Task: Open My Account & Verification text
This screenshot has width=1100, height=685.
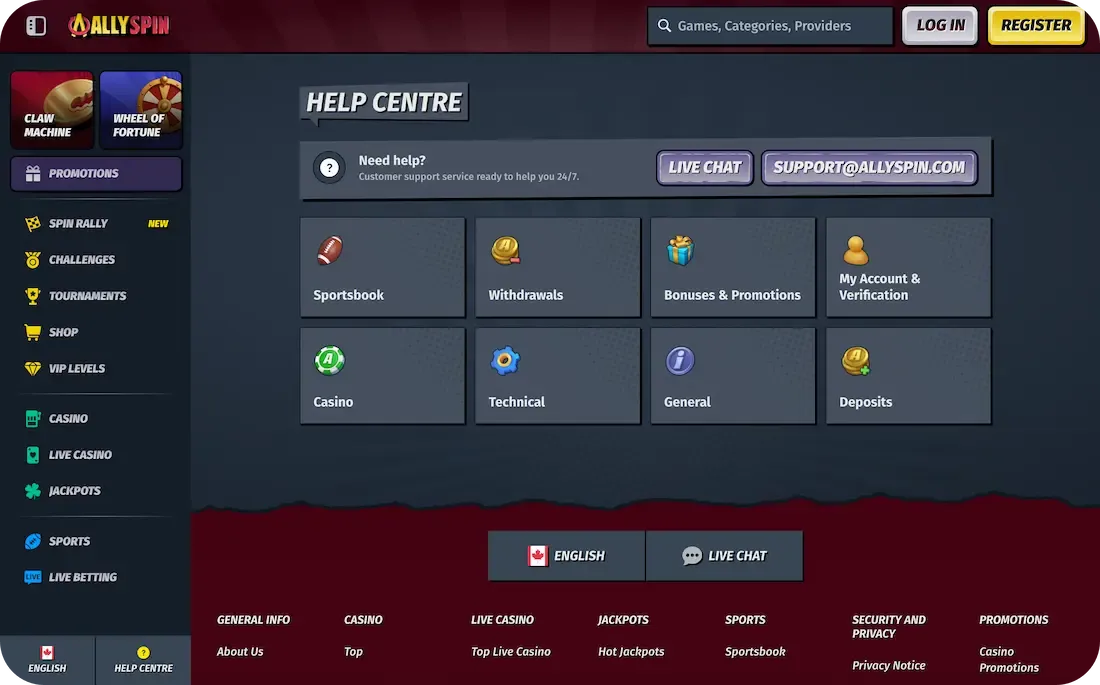Action: (879, 287)
